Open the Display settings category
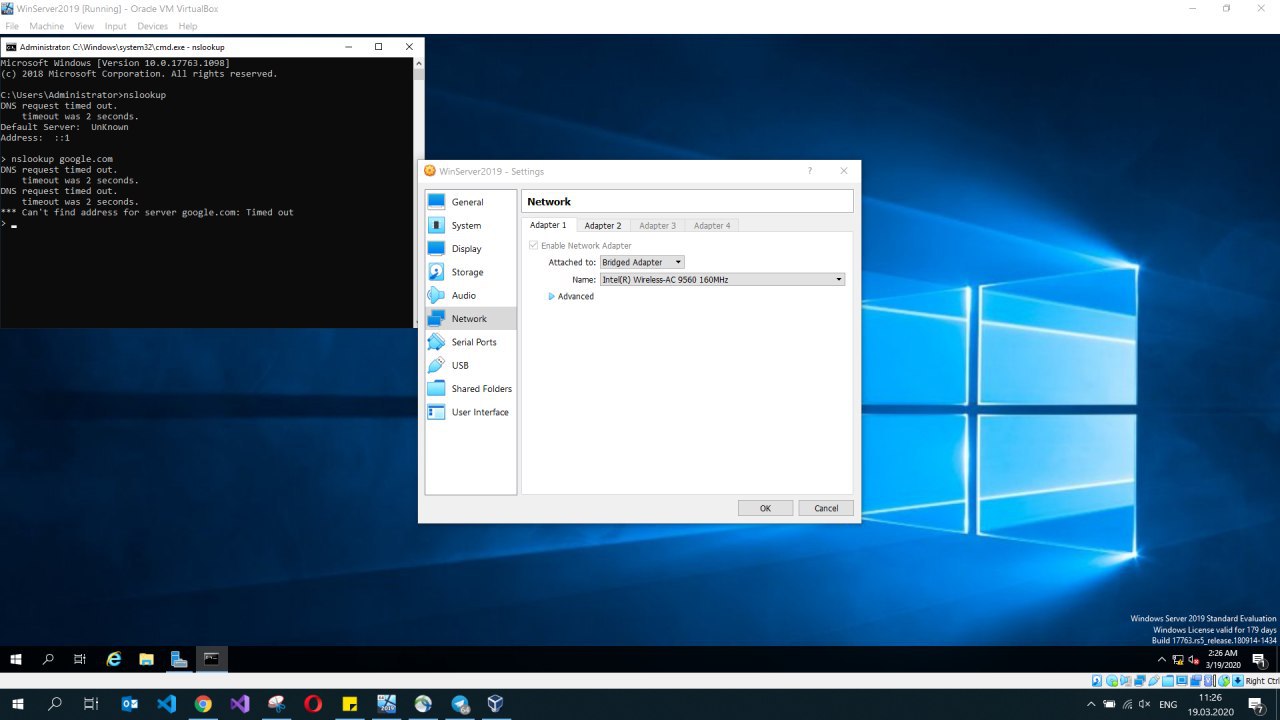 pos(470,248)
